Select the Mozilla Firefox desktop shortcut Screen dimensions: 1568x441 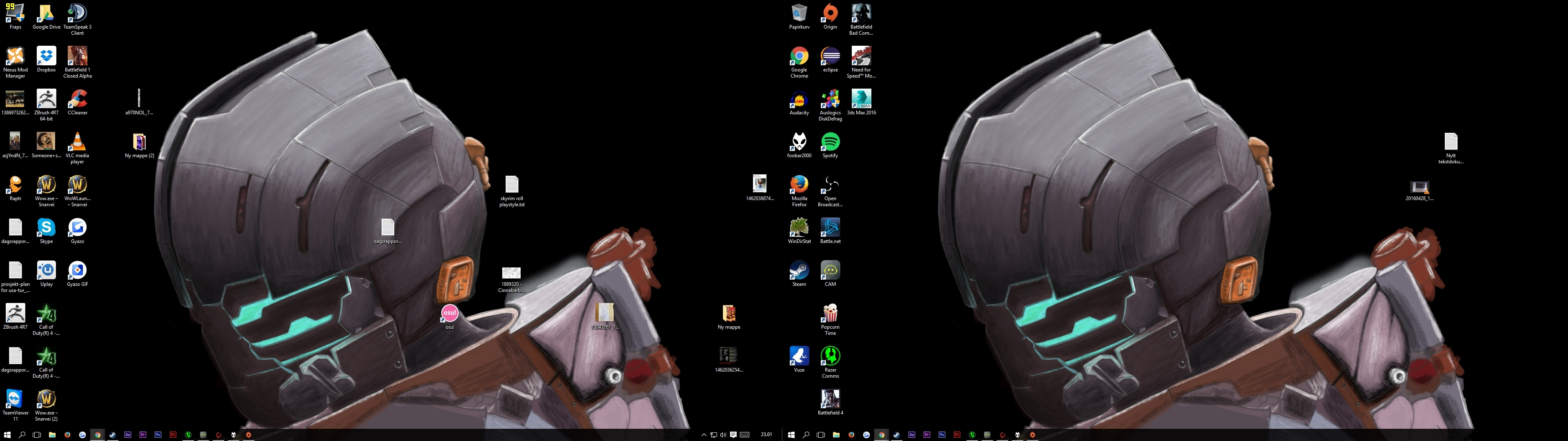tap(799, 191)
